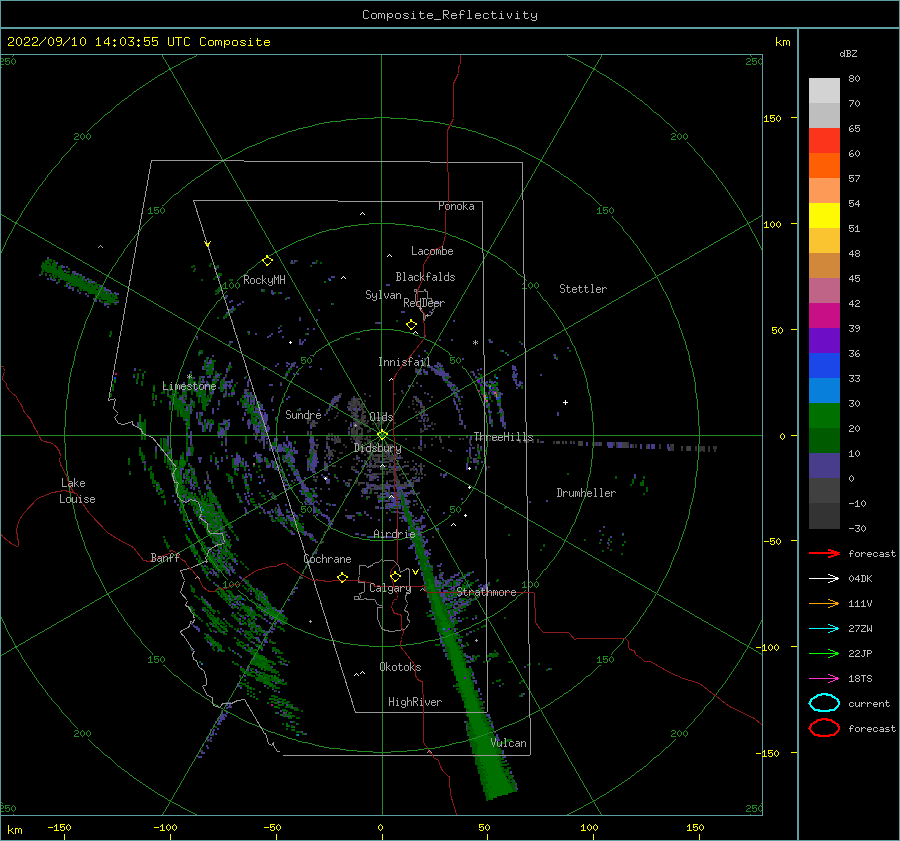The image size is (900, 841).
Task: Click the Drumheller label
Action: click(586, 493)
